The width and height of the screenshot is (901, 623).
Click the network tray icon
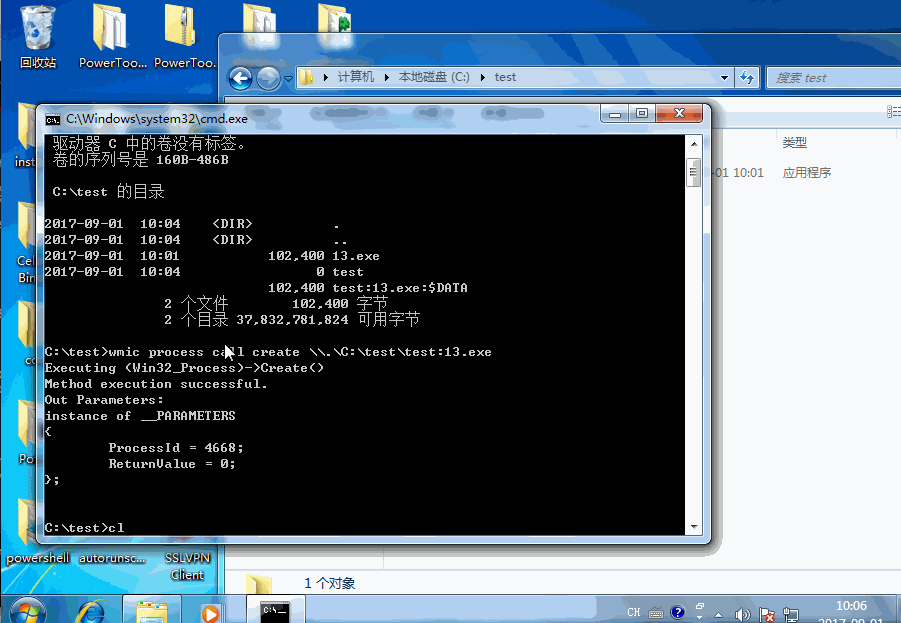pos(790,613)
